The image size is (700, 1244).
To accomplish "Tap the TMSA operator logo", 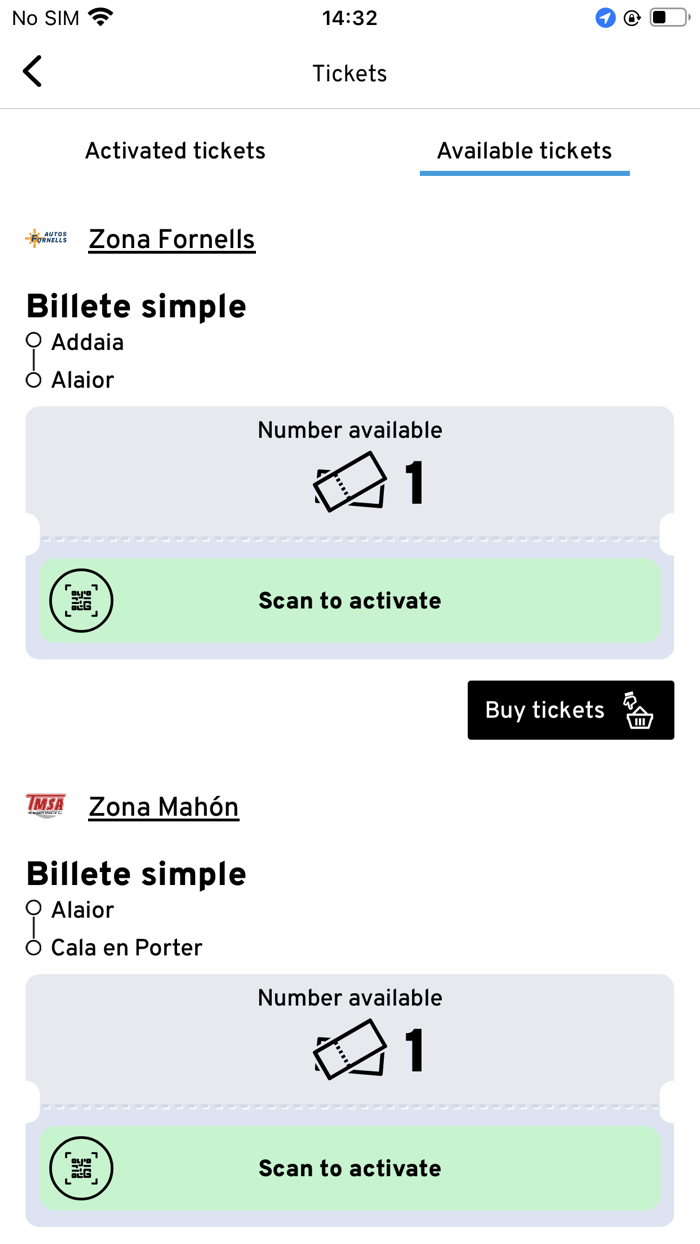I will click(x=46, y=806).
